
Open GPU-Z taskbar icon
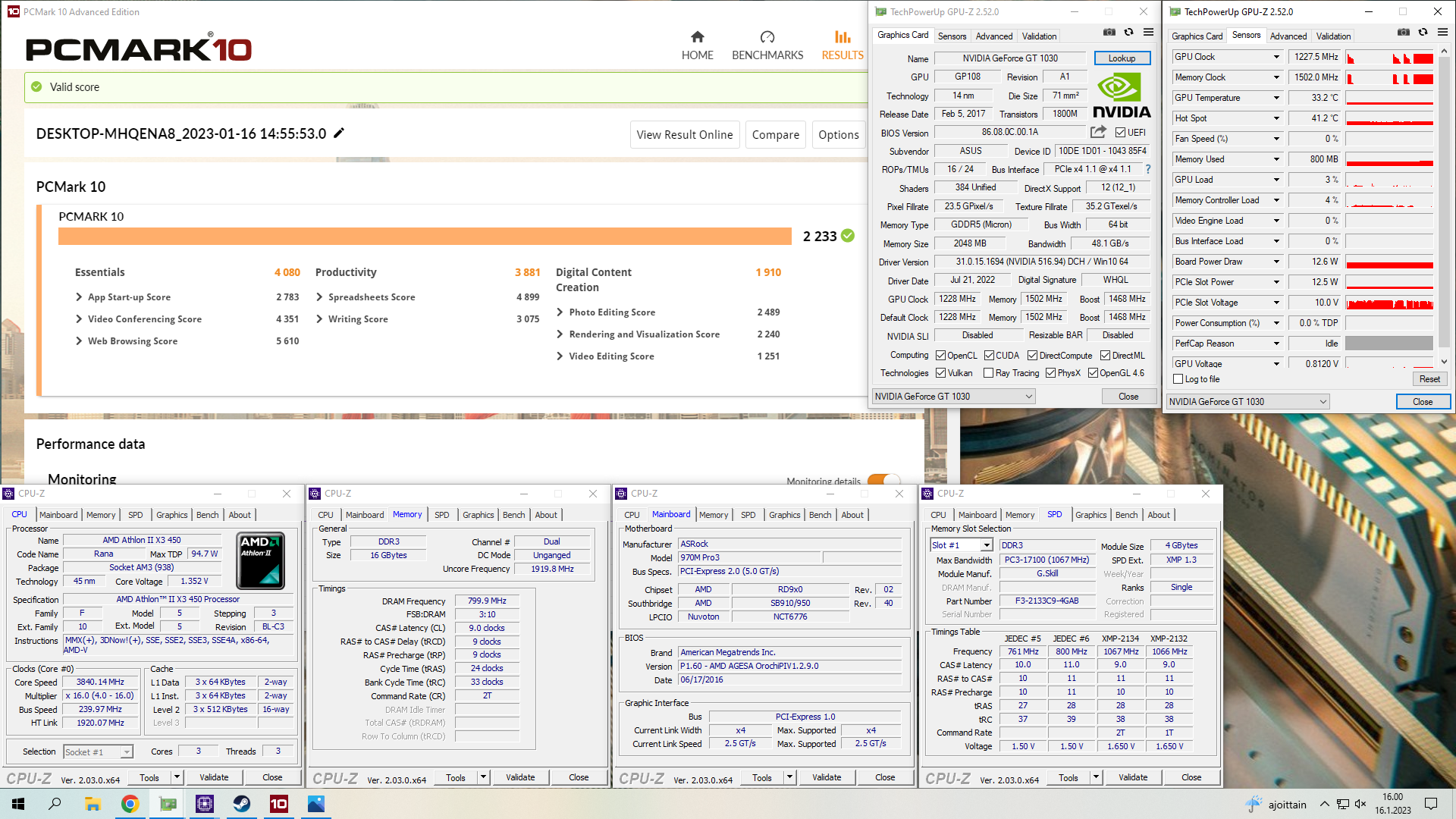(x=168, y=804)
